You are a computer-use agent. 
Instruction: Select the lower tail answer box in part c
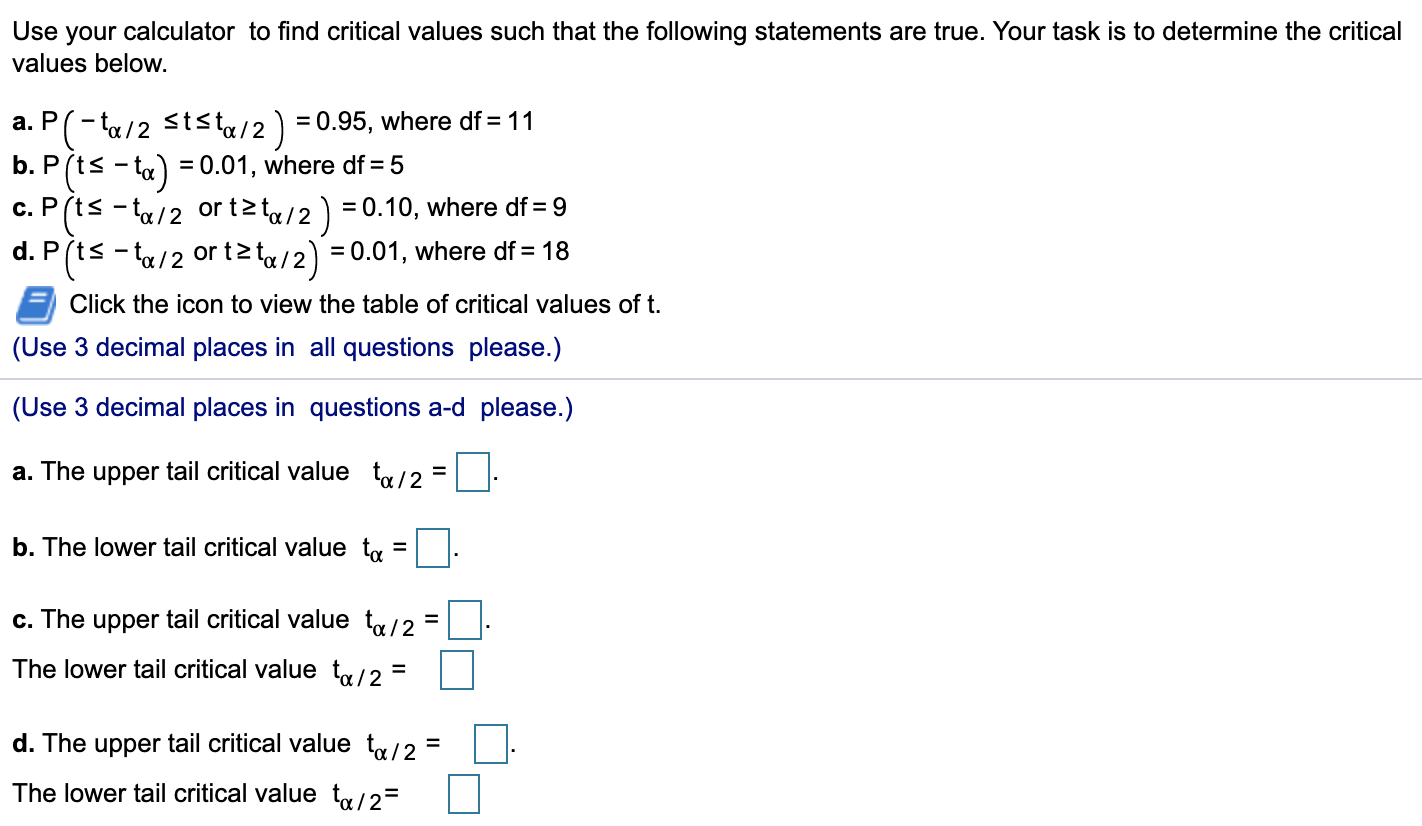point(457,671)
